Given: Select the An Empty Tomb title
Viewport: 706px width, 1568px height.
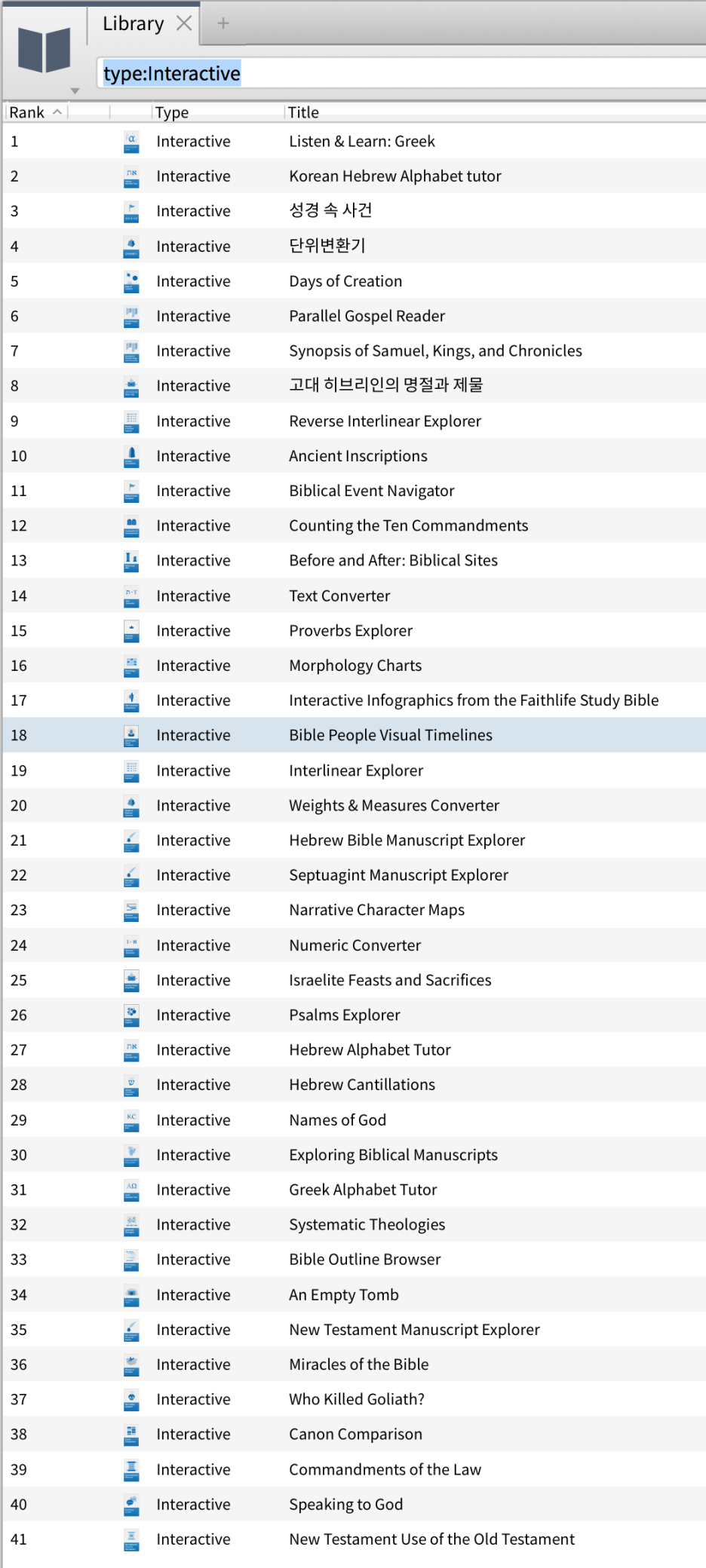Looking at the screenshot, I should pyautogui.click(x=344, y=1294).
